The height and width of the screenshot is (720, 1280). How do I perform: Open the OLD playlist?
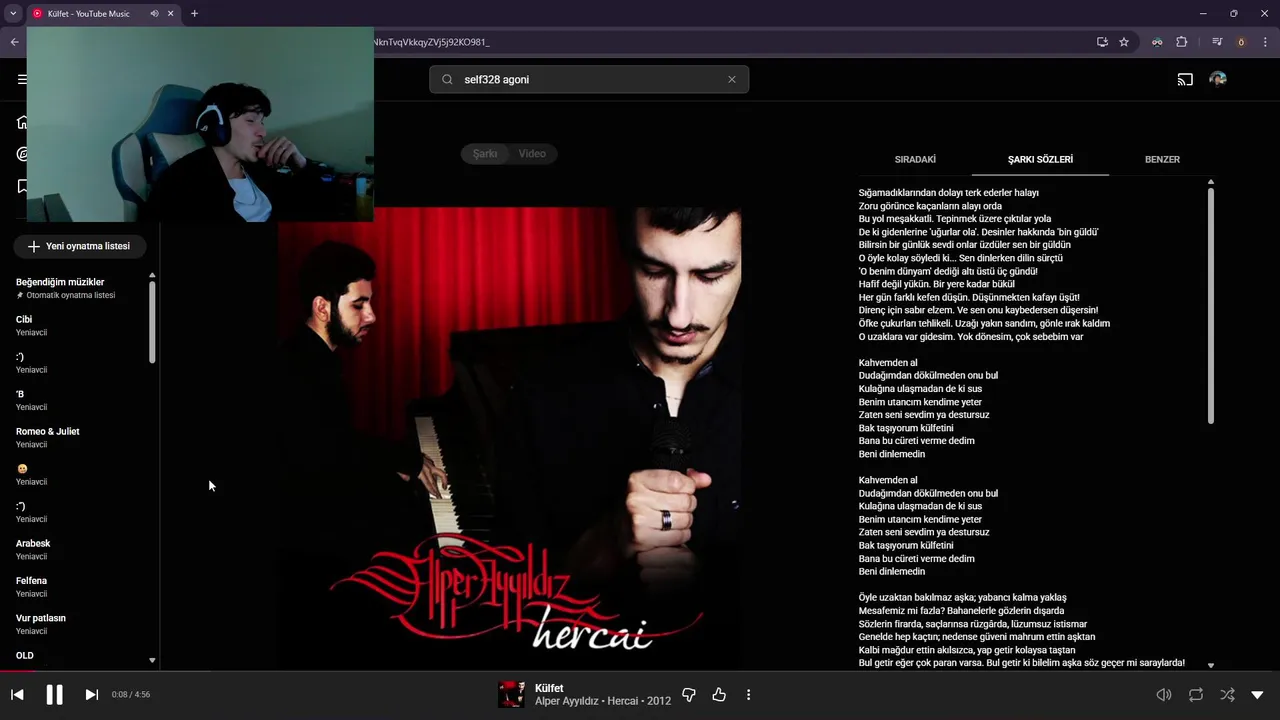click(x=24, y=655)
